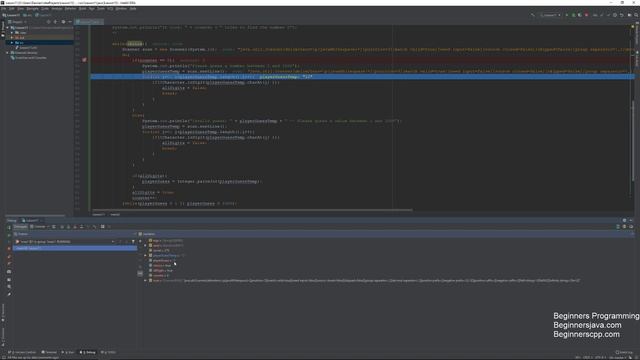Toggle the red breakpoint in the editor gutter
640x360 pixels.
click(x=84, y=60)
